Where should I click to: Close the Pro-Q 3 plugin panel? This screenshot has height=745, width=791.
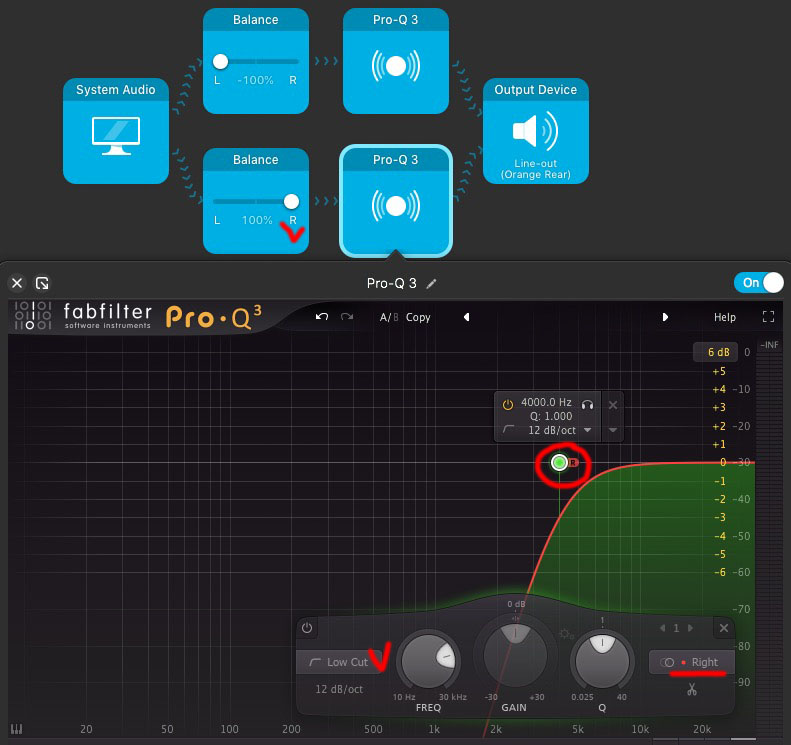coord(17,283)
